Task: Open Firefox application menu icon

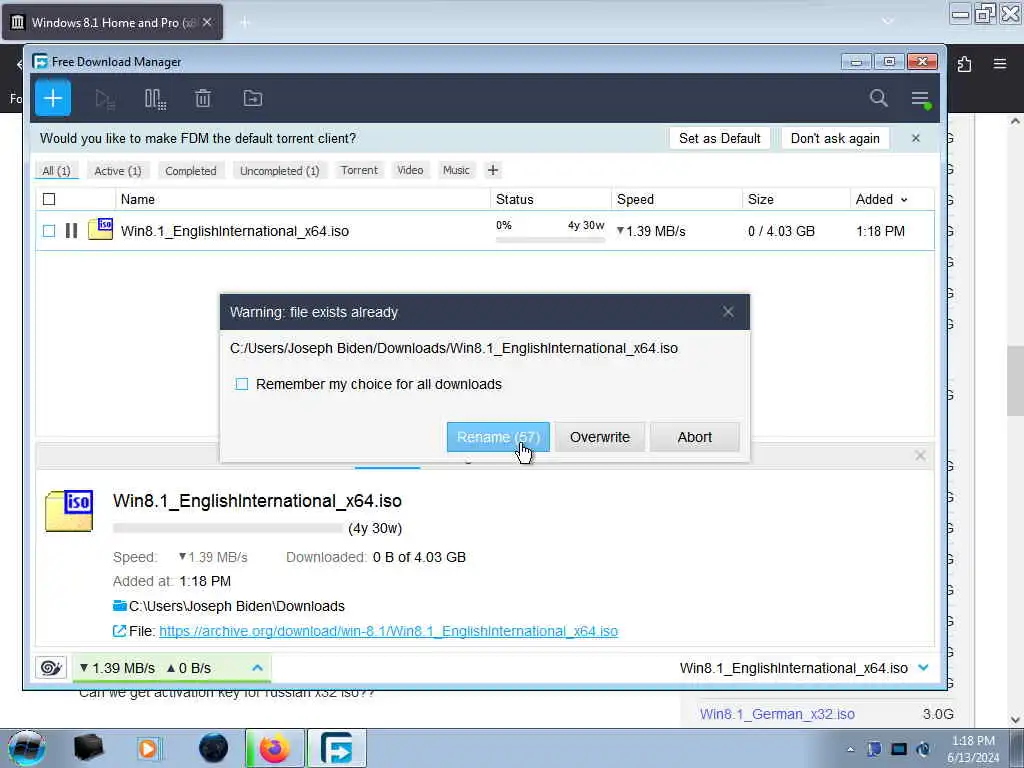Action: coord(1000,64)
